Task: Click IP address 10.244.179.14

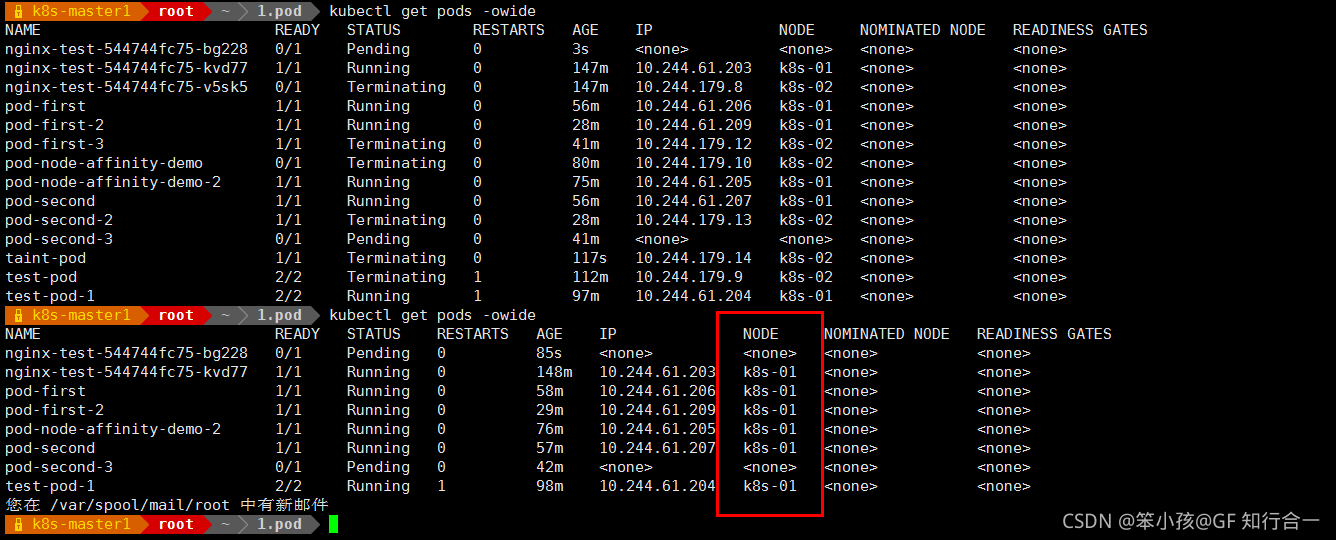Action: [693, 258]
